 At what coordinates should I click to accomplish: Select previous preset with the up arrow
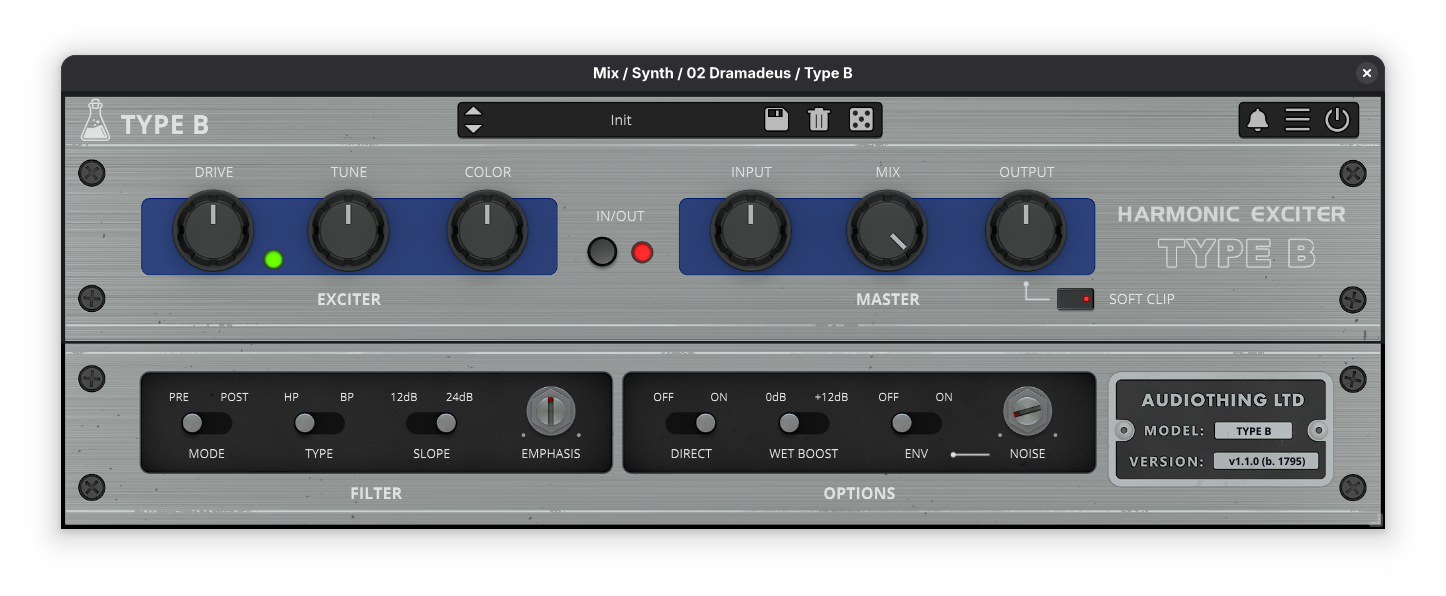(474, 111)
